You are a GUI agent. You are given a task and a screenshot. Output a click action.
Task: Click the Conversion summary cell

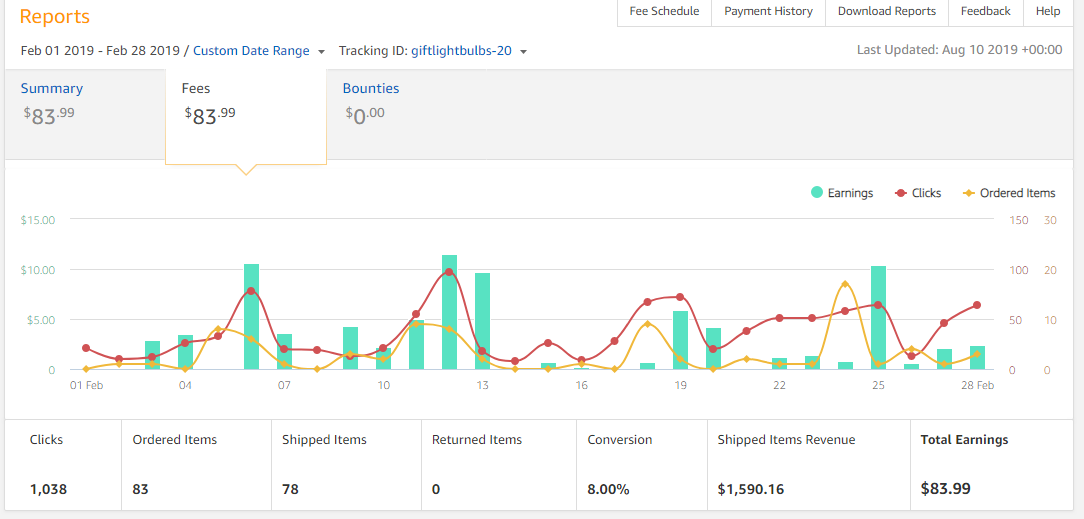(642, 465)
